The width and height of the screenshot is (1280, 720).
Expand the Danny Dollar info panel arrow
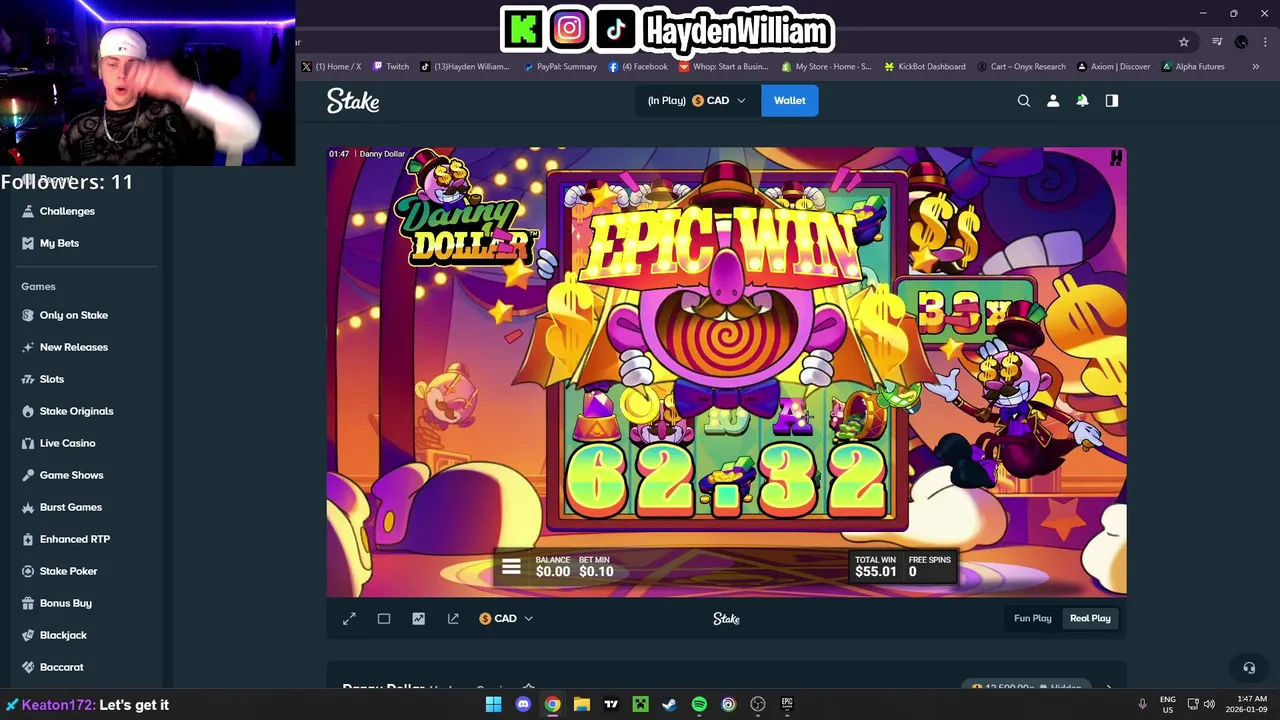tap(1108, 688)
